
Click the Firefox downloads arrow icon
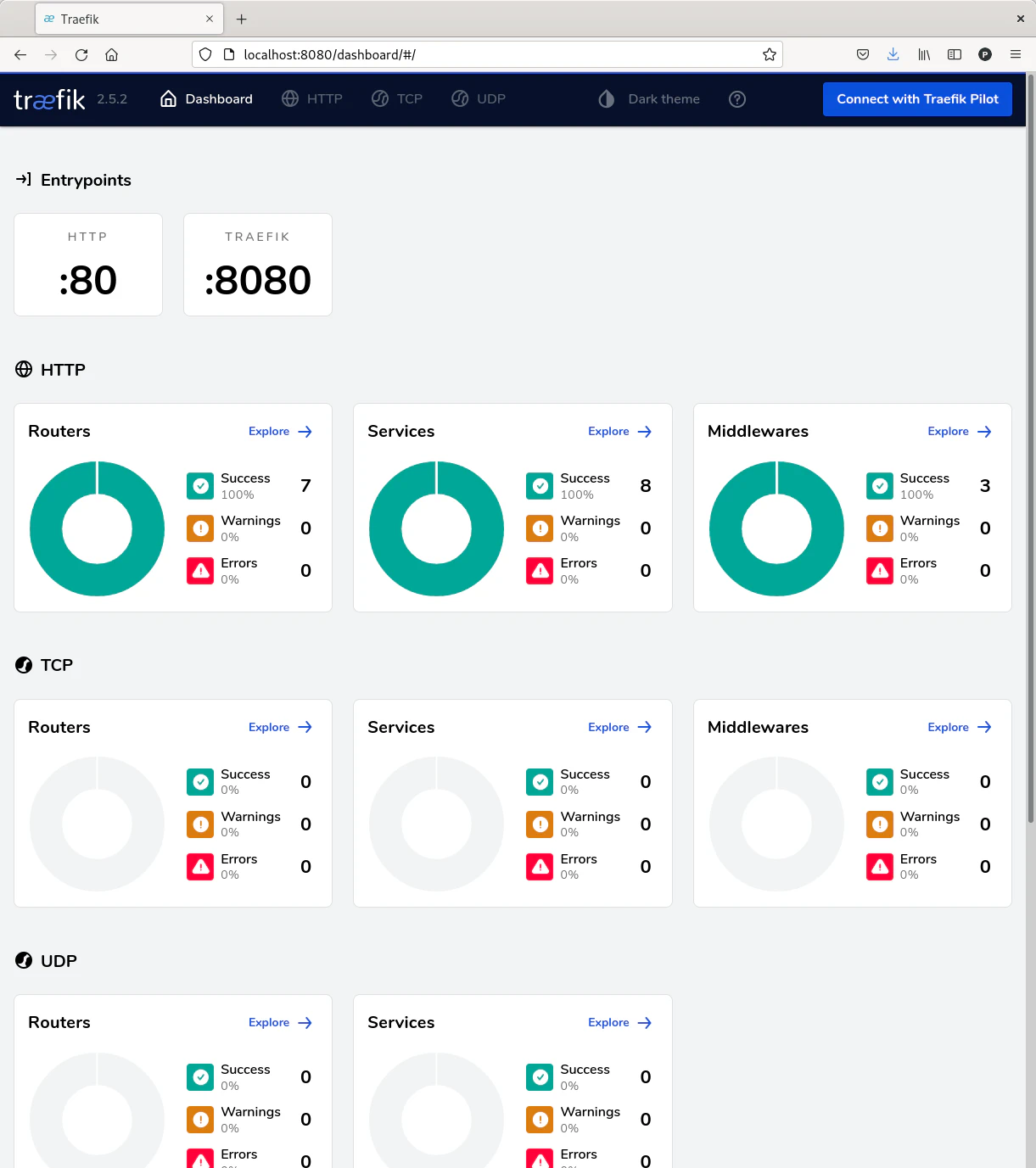point(893,54)
